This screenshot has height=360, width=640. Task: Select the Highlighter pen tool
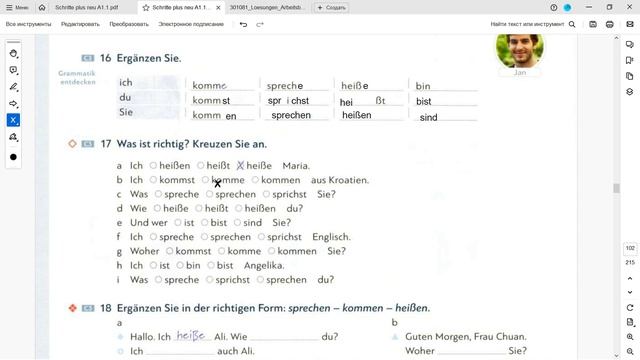(13, 87)
